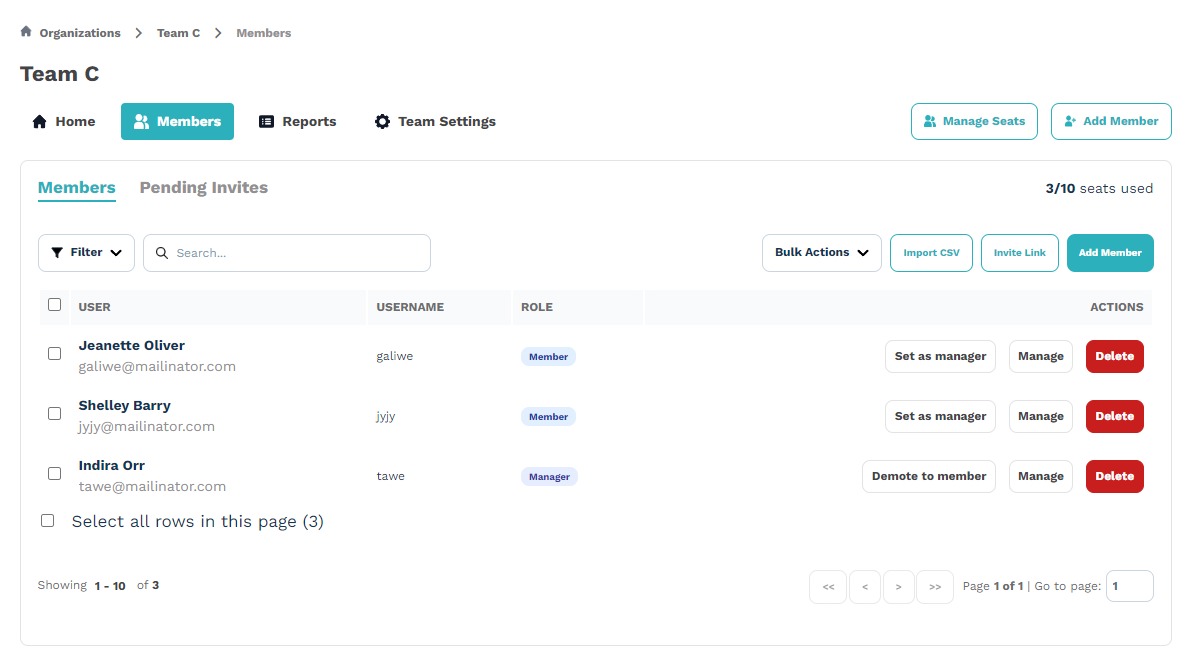1186x658 pixels.
Task: Click the Team C breadcrumb link
Action: 178,33
